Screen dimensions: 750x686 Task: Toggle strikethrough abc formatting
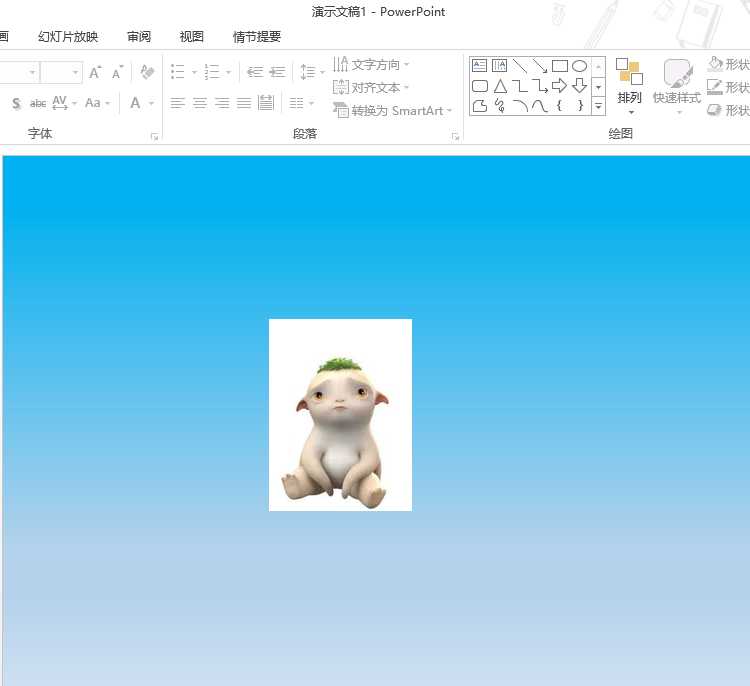pyautogui.click(x=38, y=103)
